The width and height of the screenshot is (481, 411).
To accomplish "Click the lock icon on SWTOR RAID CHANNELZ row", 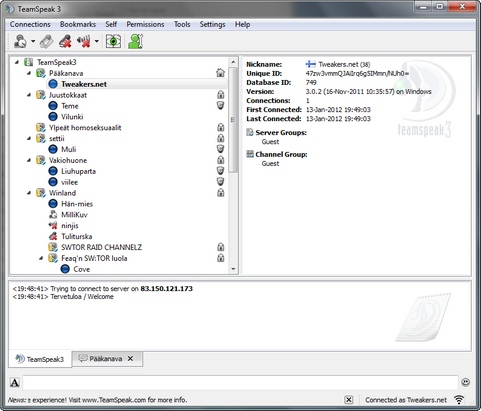I will 220,247.
